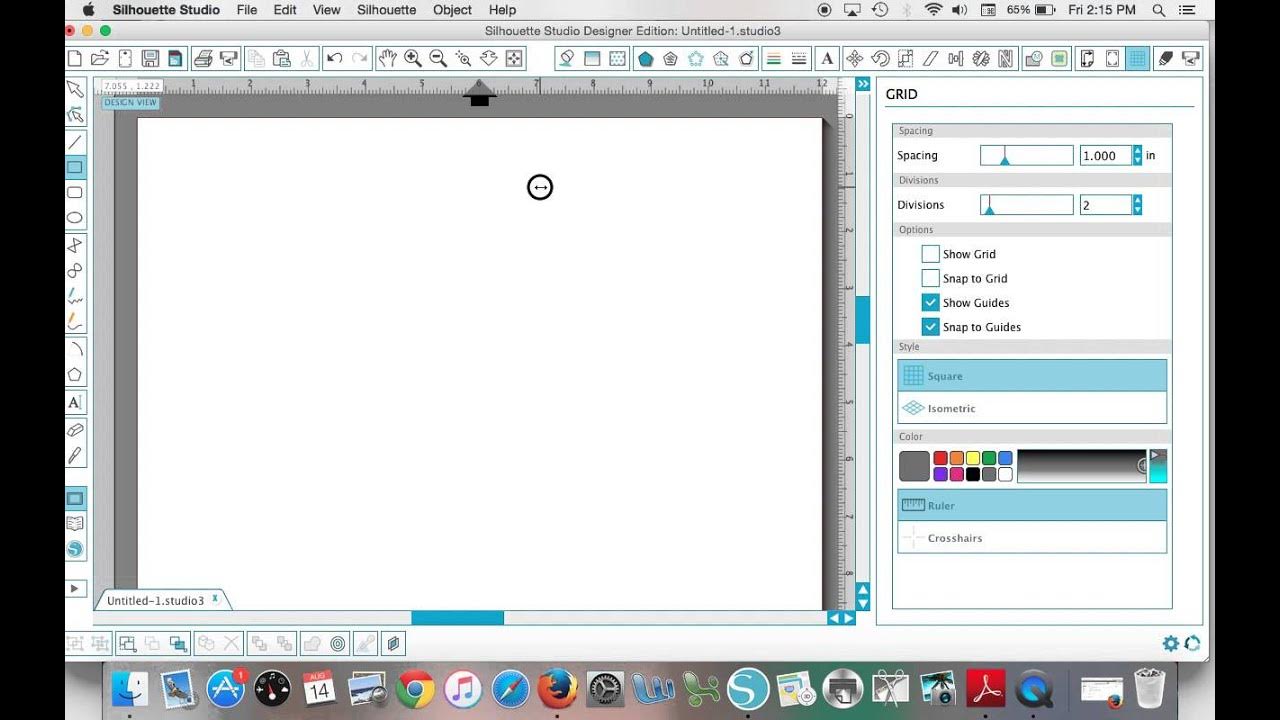The height and width of the screenshot is (720, 1280).
Task: Open the Silhouette menu
Action: click(386, 10)
